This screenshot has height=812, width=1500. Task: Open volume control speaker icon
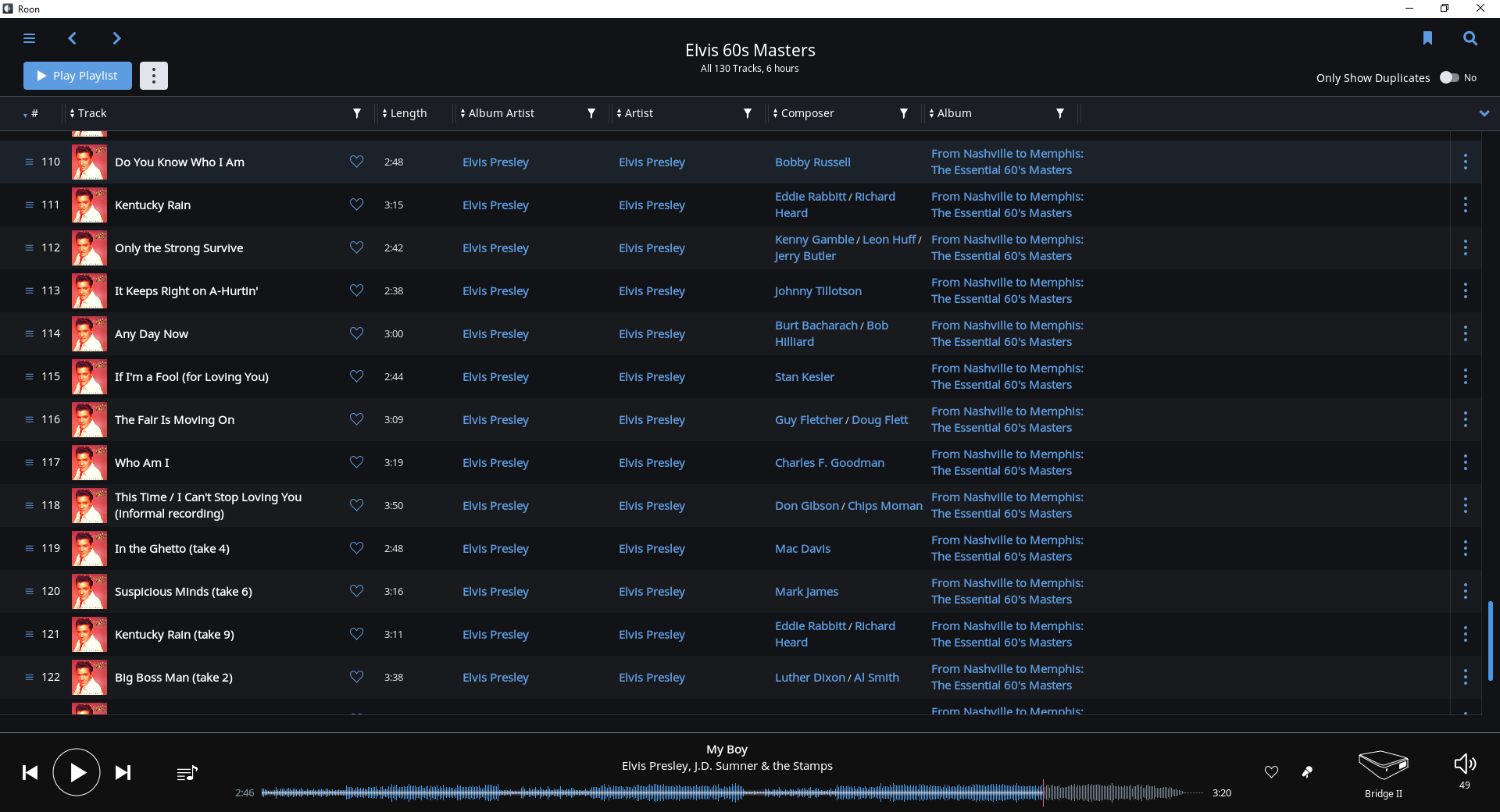[1464, 764]
